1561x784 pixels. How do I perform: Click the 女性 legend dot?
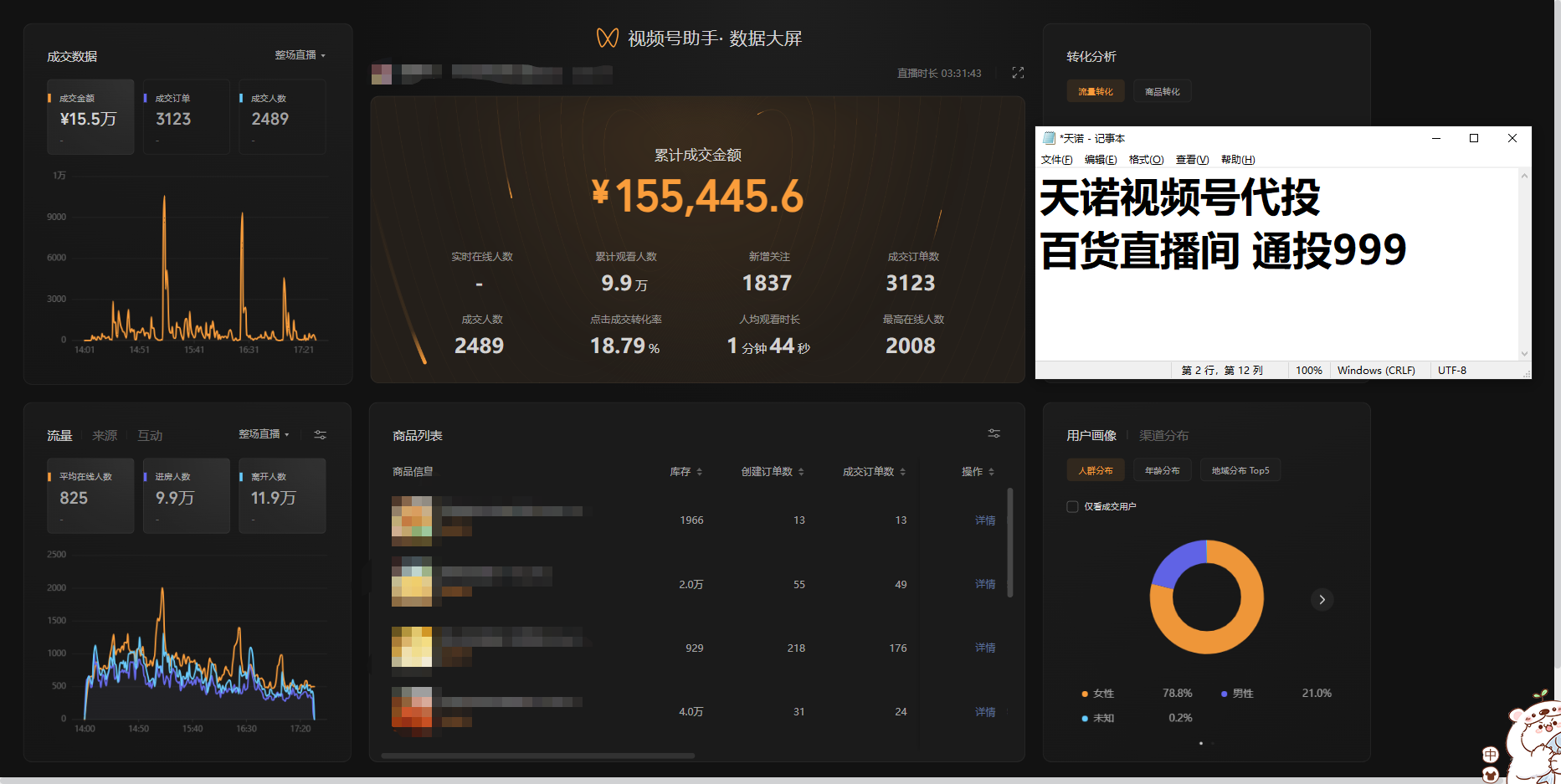[1085, 694]
